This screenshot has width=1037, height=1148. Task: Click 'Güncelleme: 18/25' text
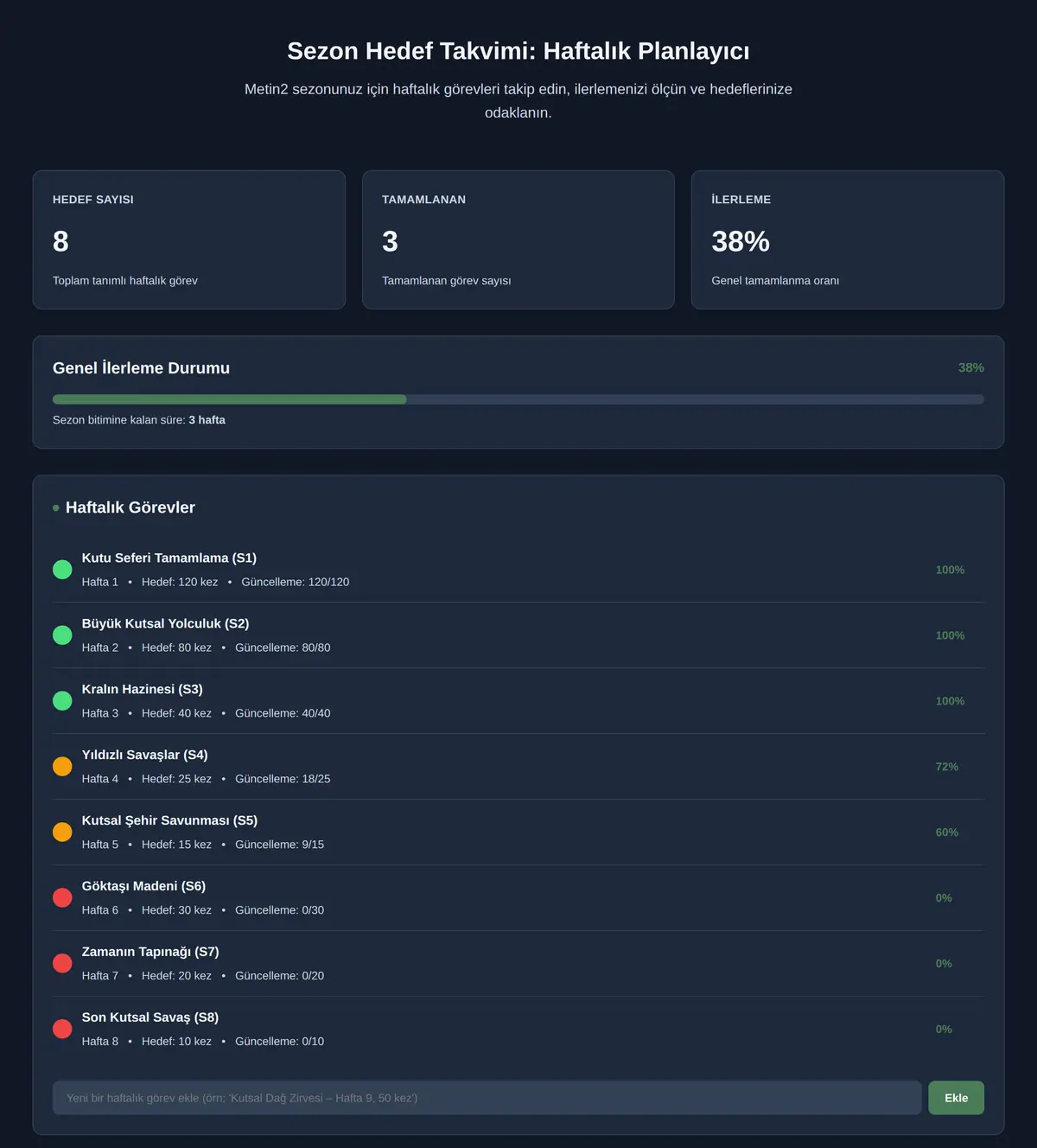pos(283,779)
